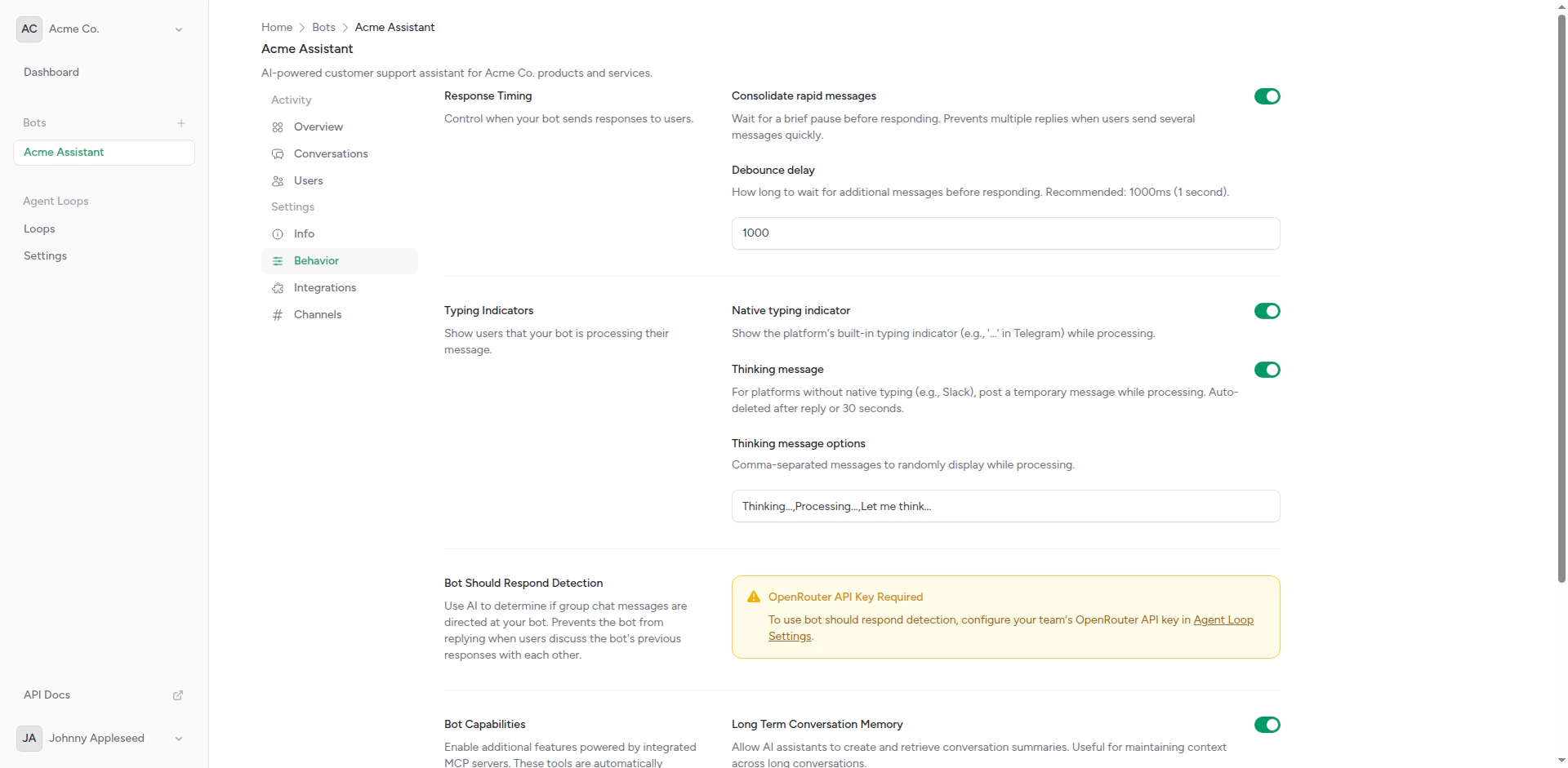Click the Home breadcrumb link
This screenshot has width=1568, height=768.
coord(276,27)
